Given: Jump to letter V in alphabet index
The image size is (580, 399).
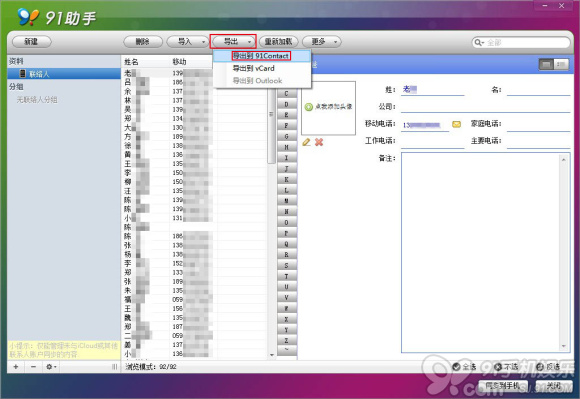Looking at the screenshot, I should 287,298.
